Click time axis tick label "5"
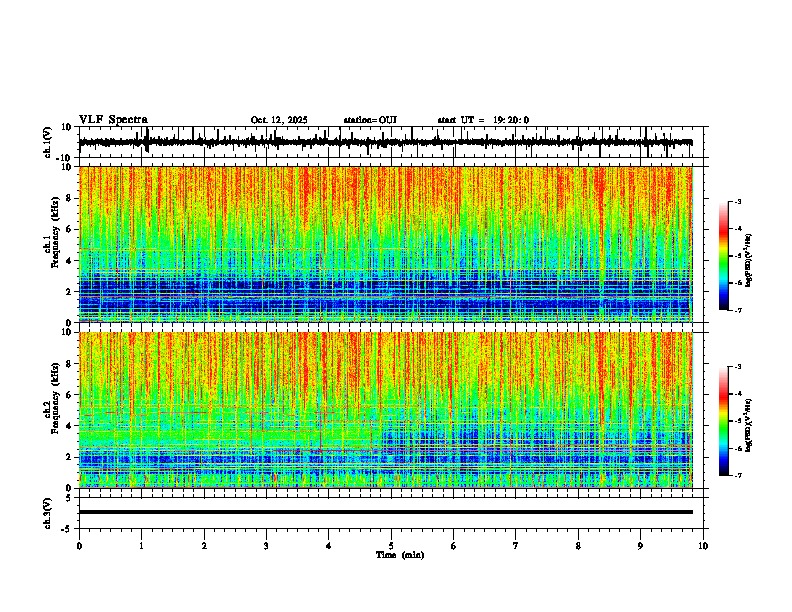 [x=391, y=546]
